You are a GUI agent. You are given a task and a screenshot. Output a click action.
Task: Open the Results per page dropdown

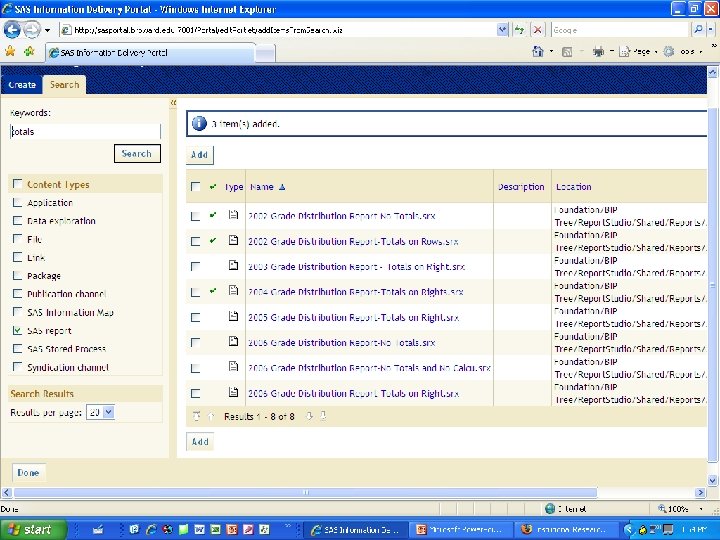pos(101,412)
